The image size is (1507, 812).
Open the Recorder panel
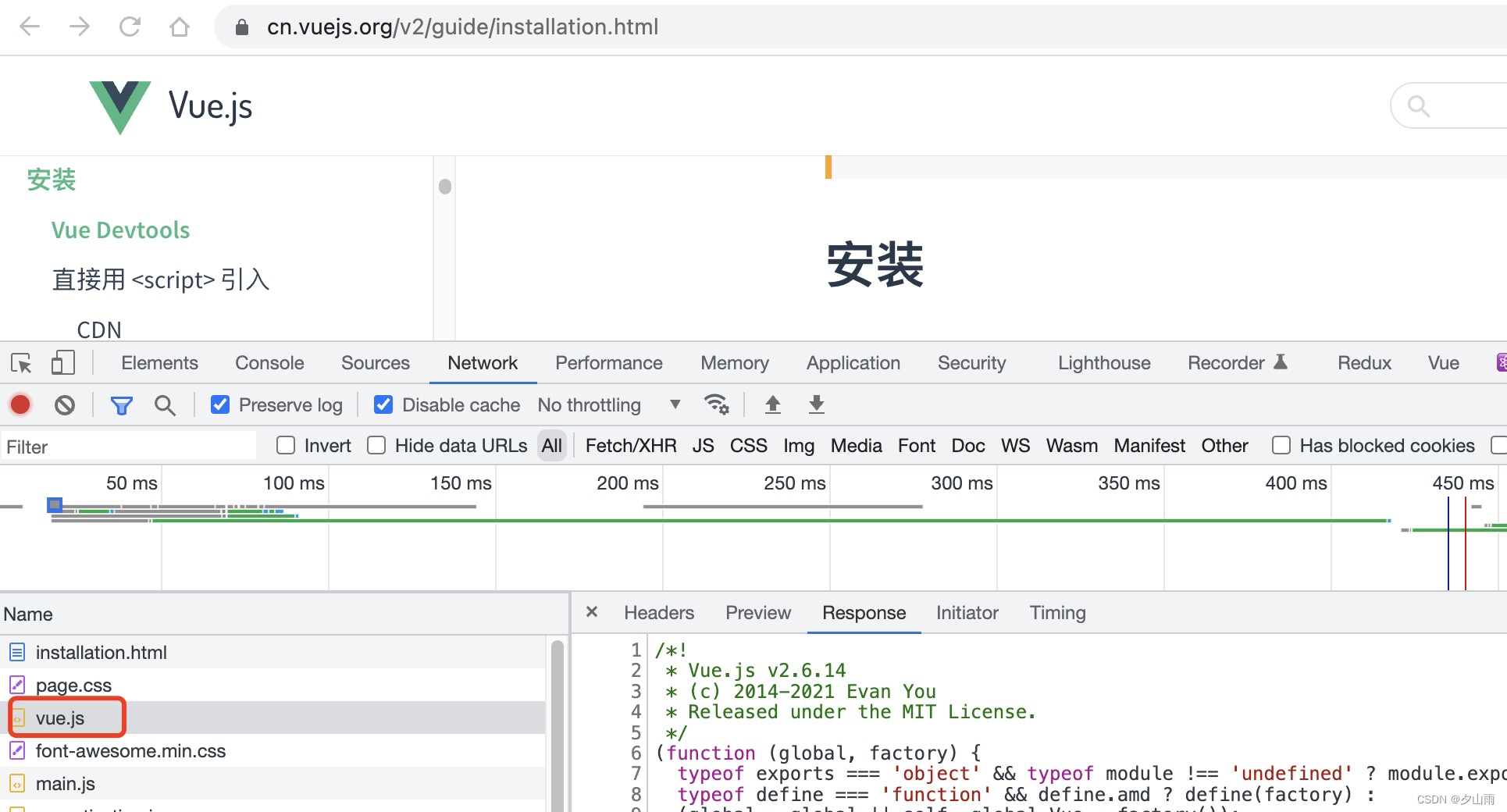tap(1238, 363)
